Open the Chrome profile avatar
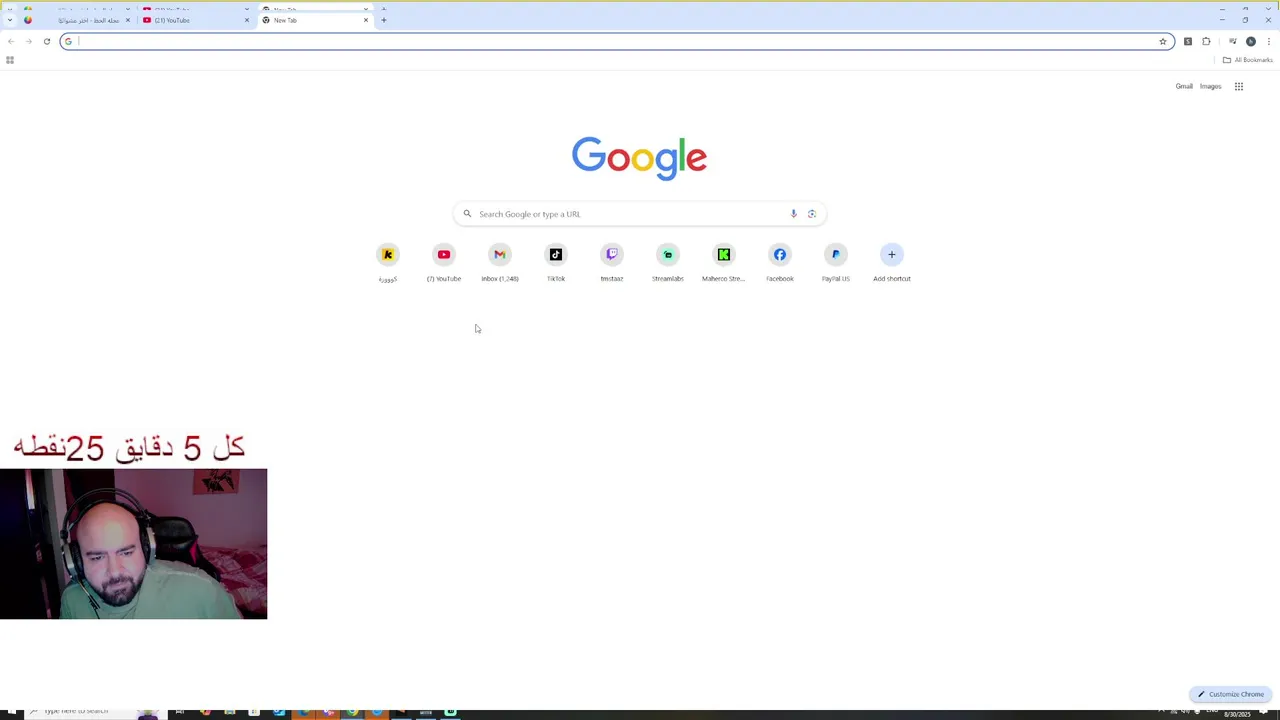1280x720 pixels. click(x=1250, y=41)
